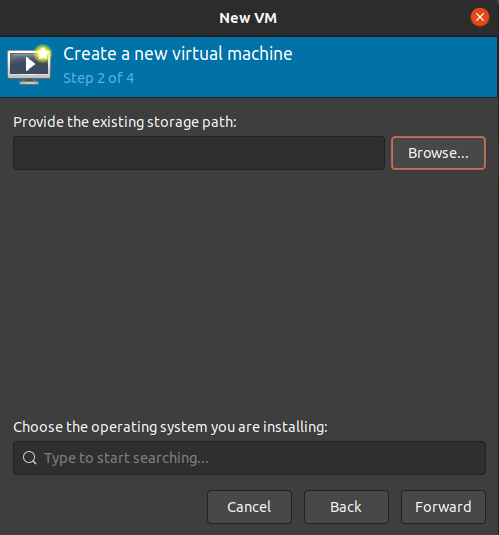Viewport: 499px width, 535px height.
Task: Cancel the virtual machine creation
Action: coord(249,507)
